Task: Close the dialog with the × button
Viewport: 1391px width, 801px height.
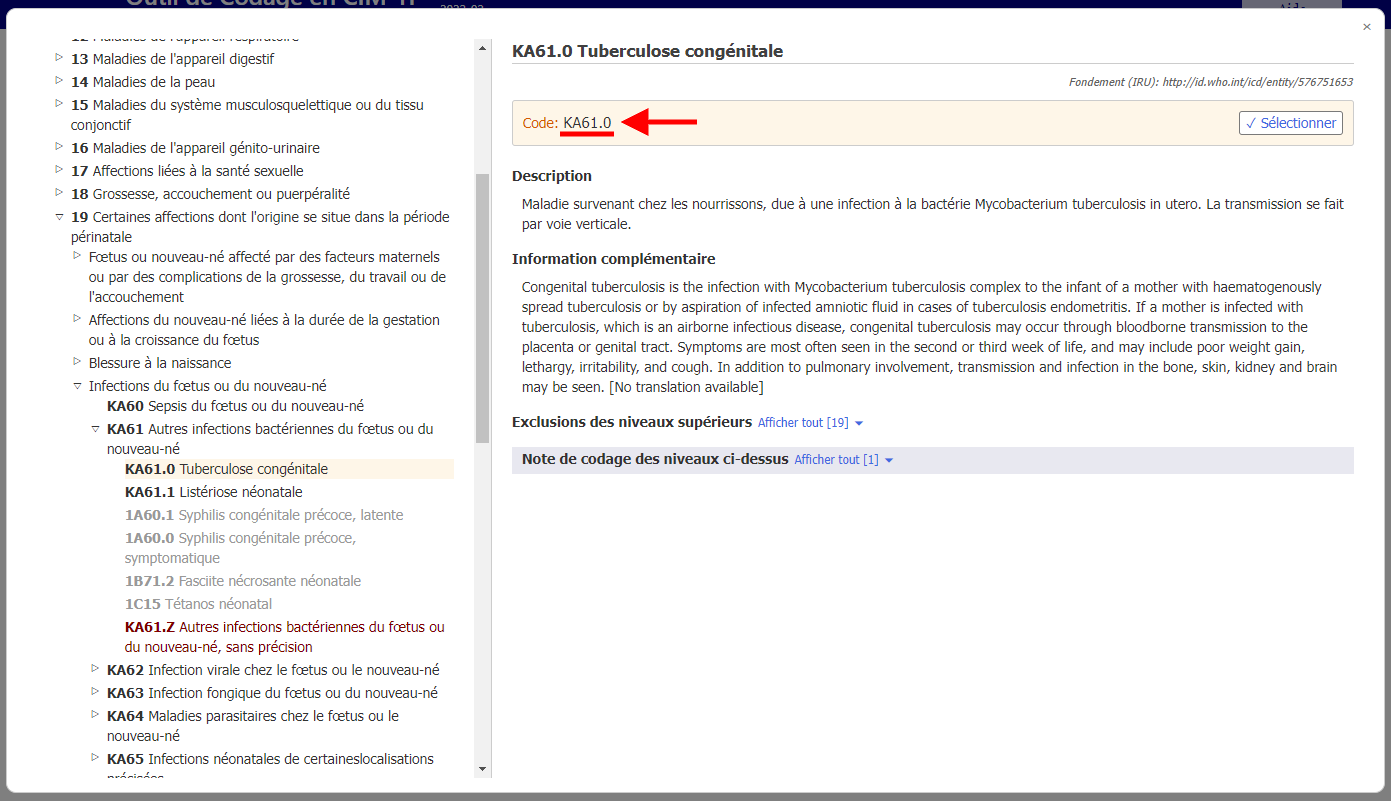Action: tap(1367, 27)
